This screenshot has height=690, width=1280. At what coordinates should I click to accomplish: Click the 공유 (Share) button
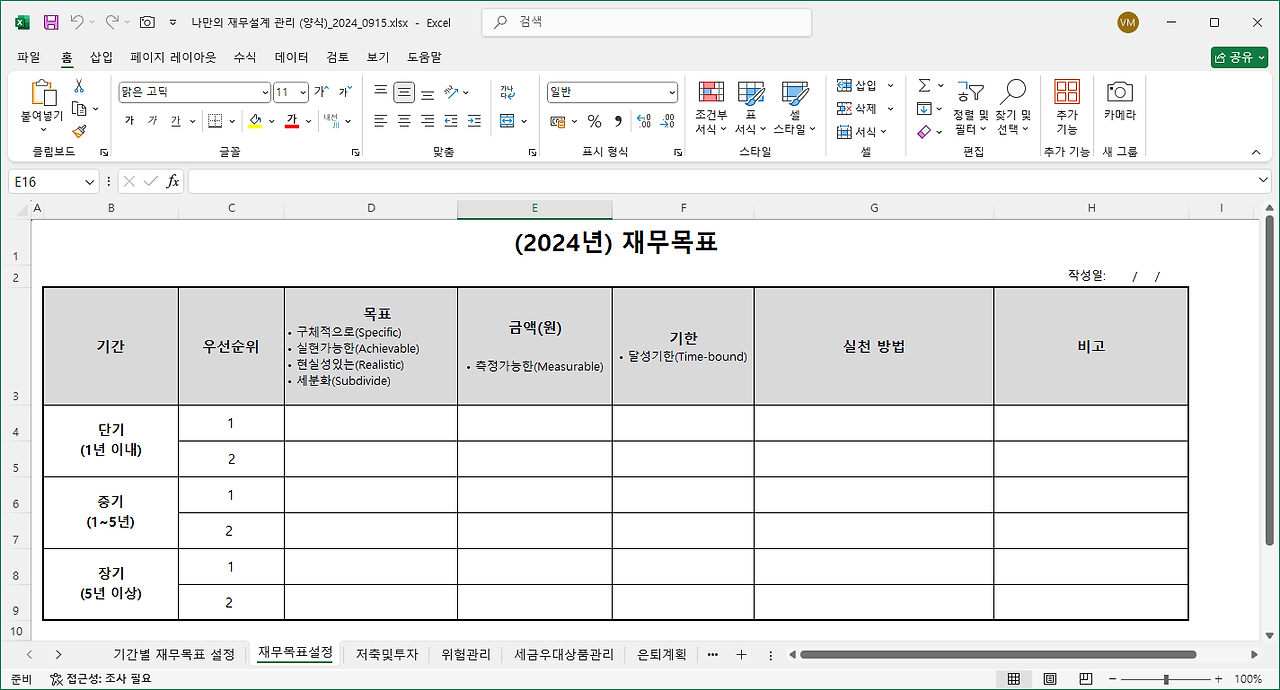pos(1238,57)
